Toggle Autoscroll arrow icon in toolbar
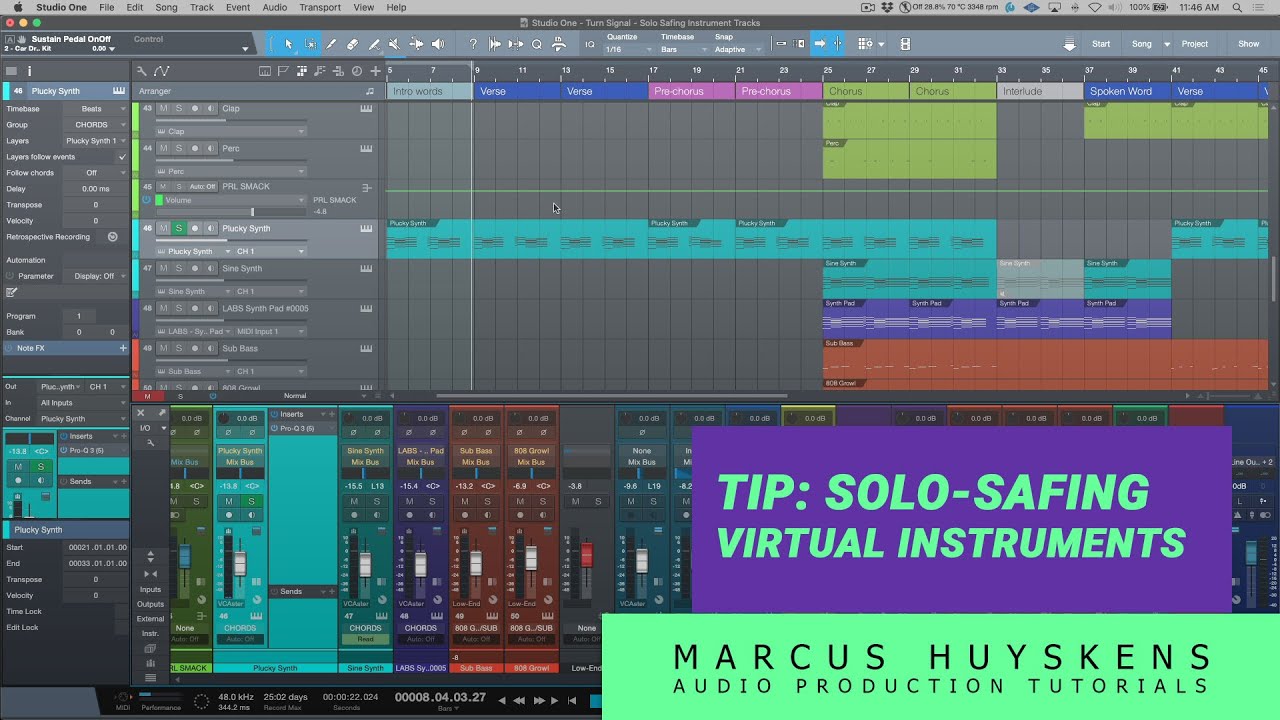1280x720 pixels. click(820, 44)
